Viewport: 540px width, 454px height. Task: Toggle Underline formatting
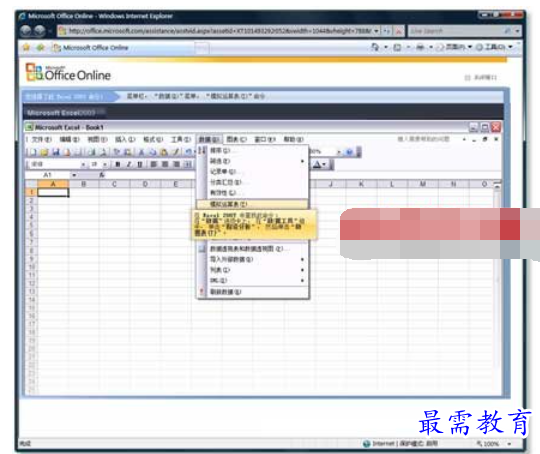[x=140, y=164]
